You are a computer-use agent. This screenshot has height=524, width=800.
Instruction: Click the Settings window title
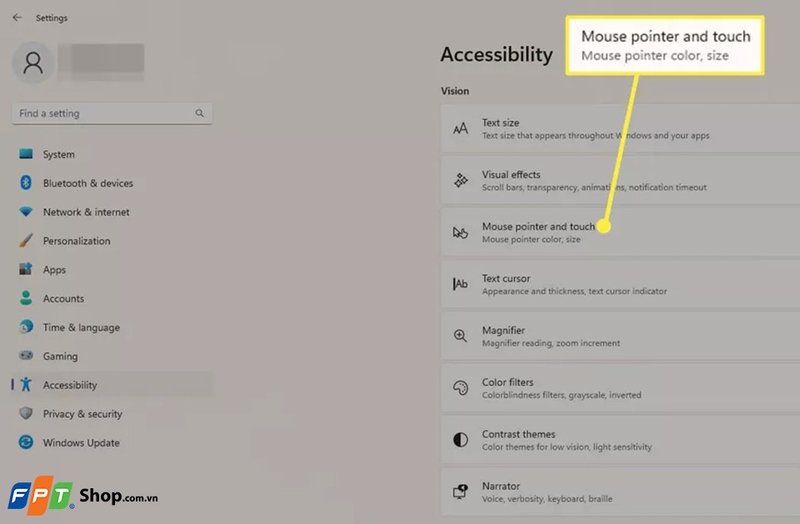coord(52,18)
